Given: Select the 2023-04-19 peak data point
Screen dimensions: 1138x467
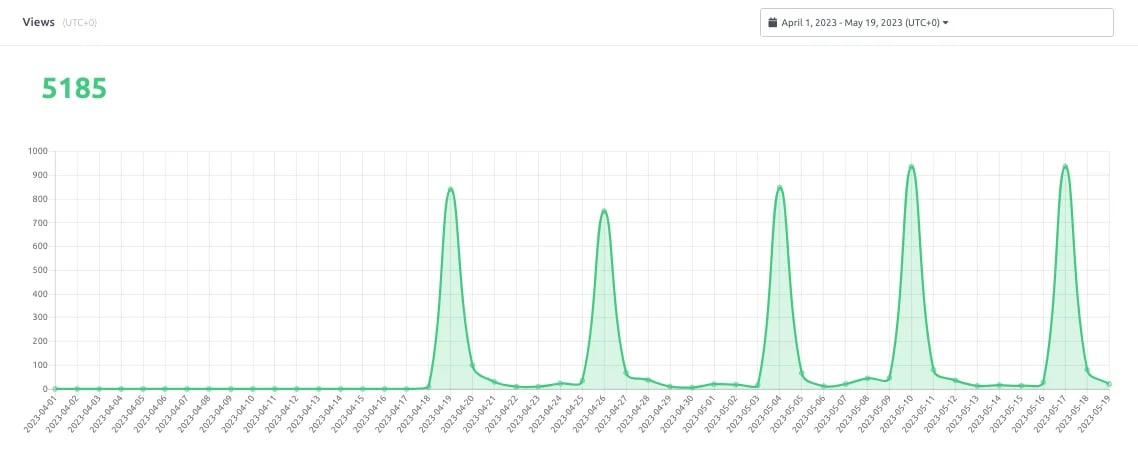Looking at the screenshot, I should pyautogui.click(x=451, y=190).
